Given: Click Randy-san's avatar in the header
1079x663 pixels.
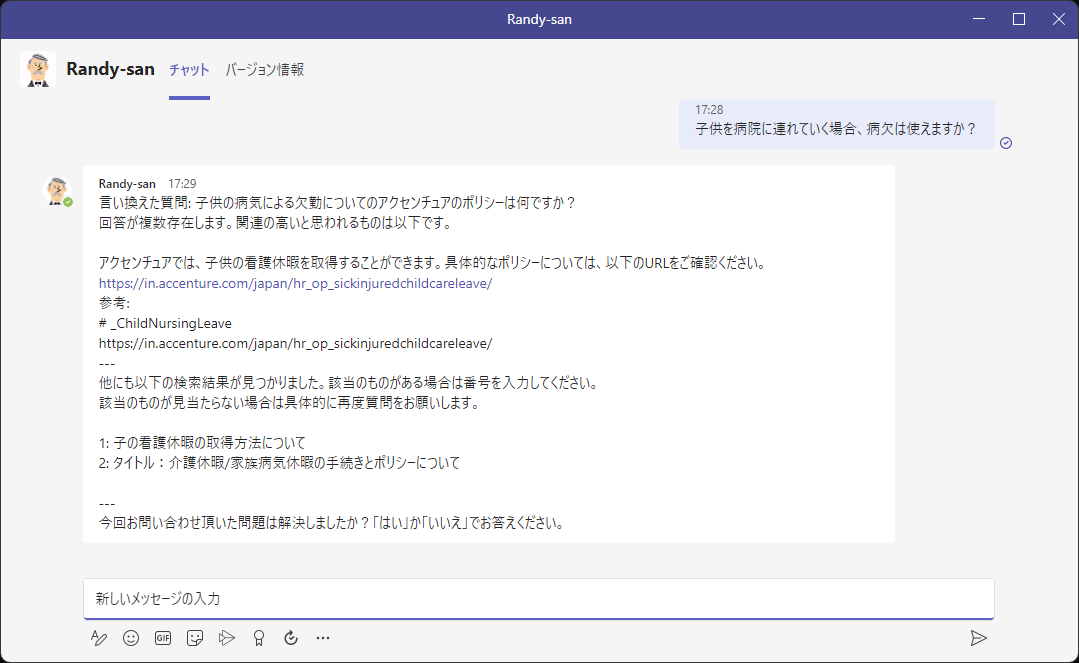Looking at the screenshot, I should 38,70.
